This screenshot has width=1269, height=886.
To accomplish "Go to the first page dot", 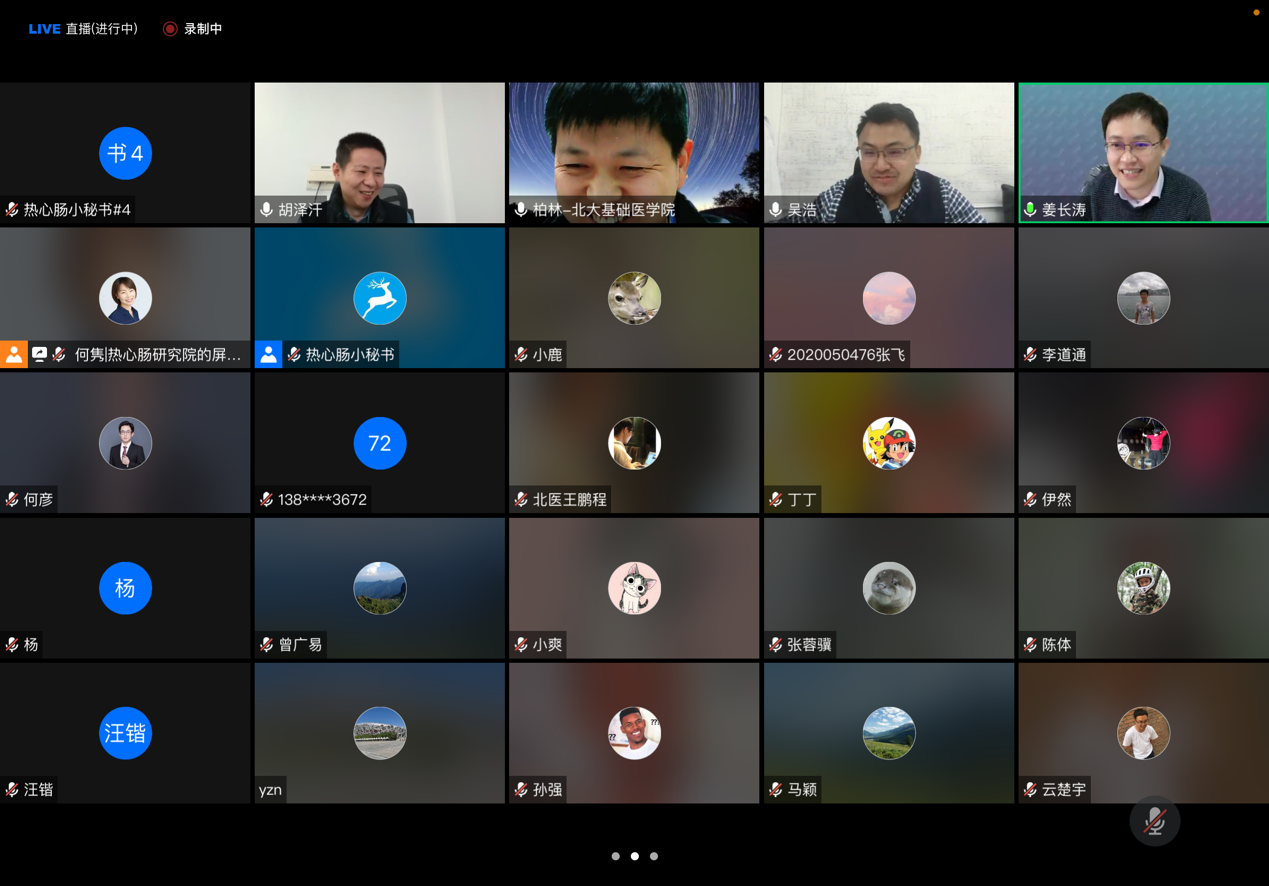I will [616, 856].
